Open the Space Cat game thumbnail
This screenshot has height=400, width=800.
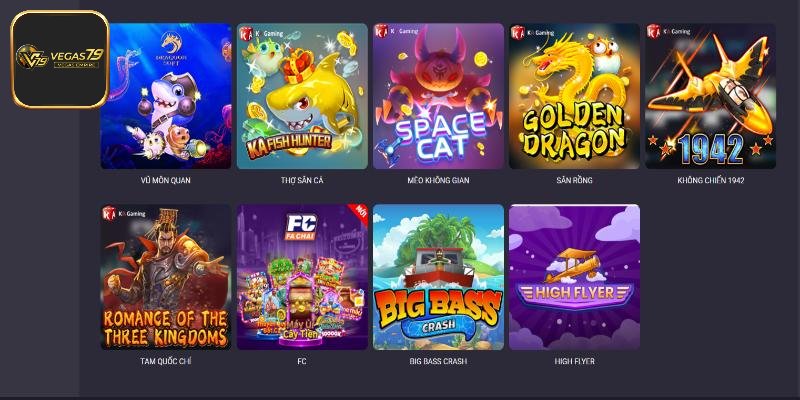pos(438,96)
